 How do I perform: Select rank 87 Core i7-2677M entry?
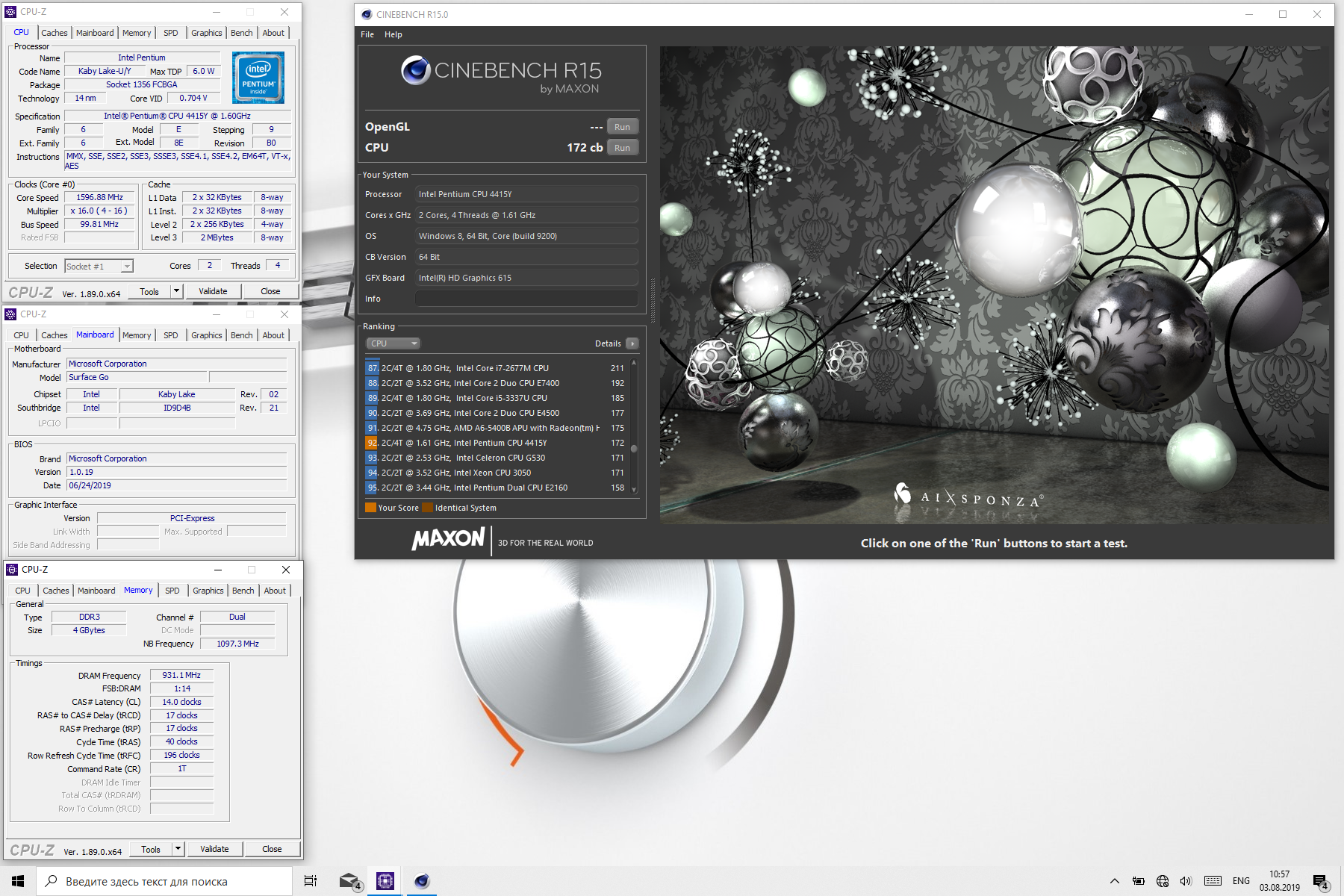[496, 368]
